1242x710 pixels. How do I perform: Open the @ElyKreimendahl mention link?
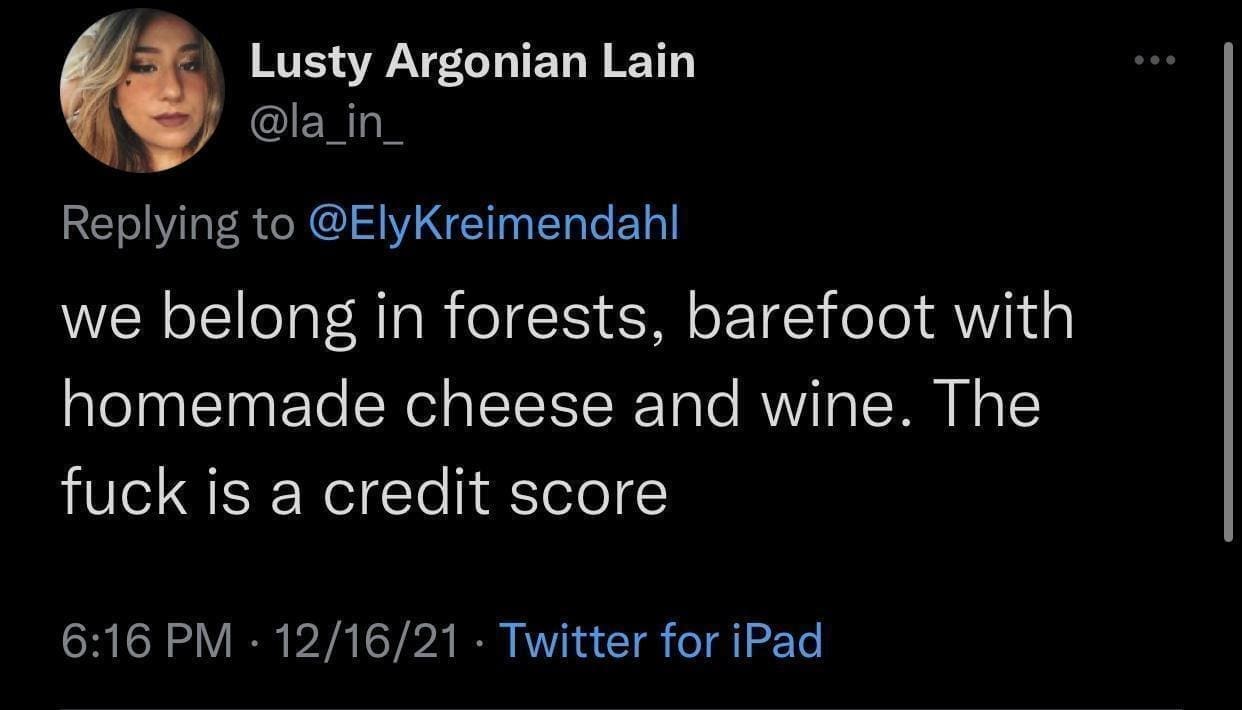[494, 223]
